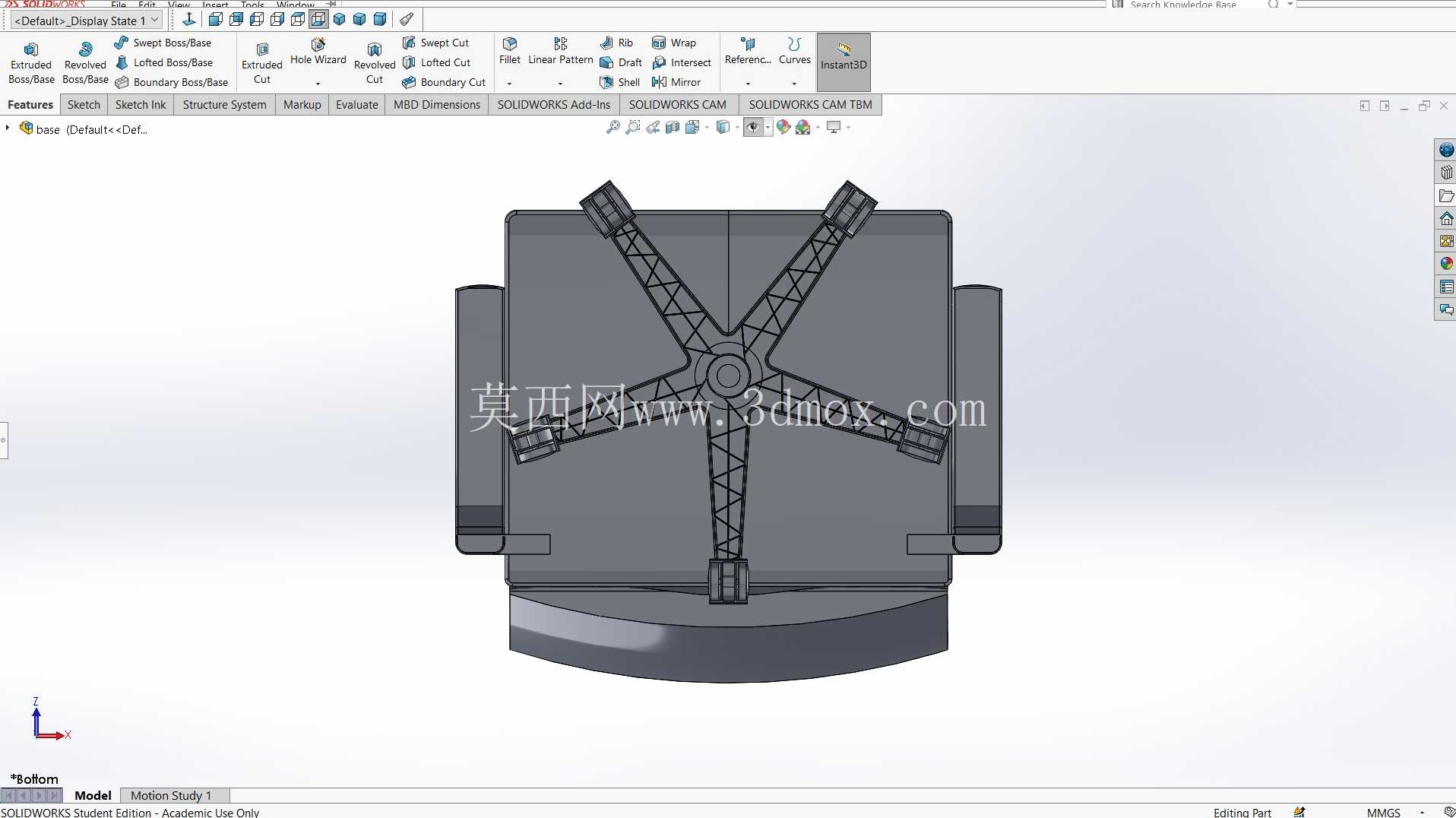Toggle Hide/Show Items eye icon

(753, 128)
